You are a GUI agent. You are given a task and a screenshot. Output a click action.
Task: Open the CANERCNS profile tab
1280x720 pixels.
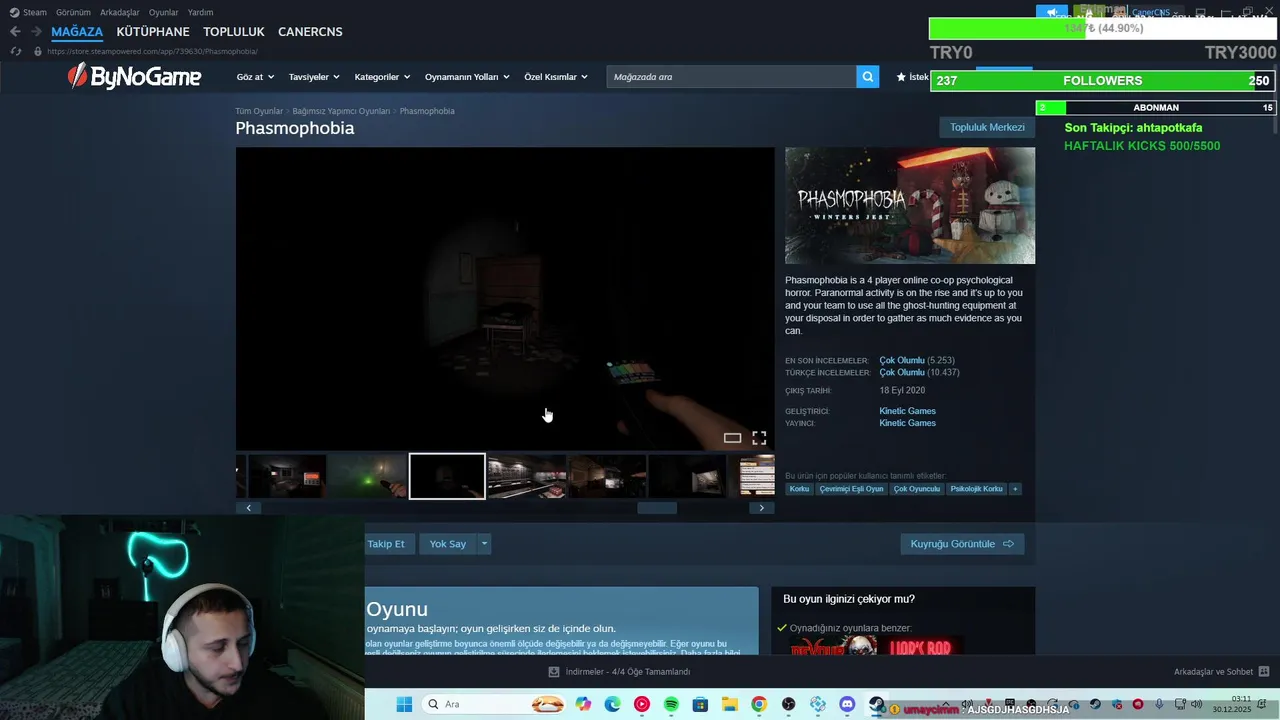[310, 32]
